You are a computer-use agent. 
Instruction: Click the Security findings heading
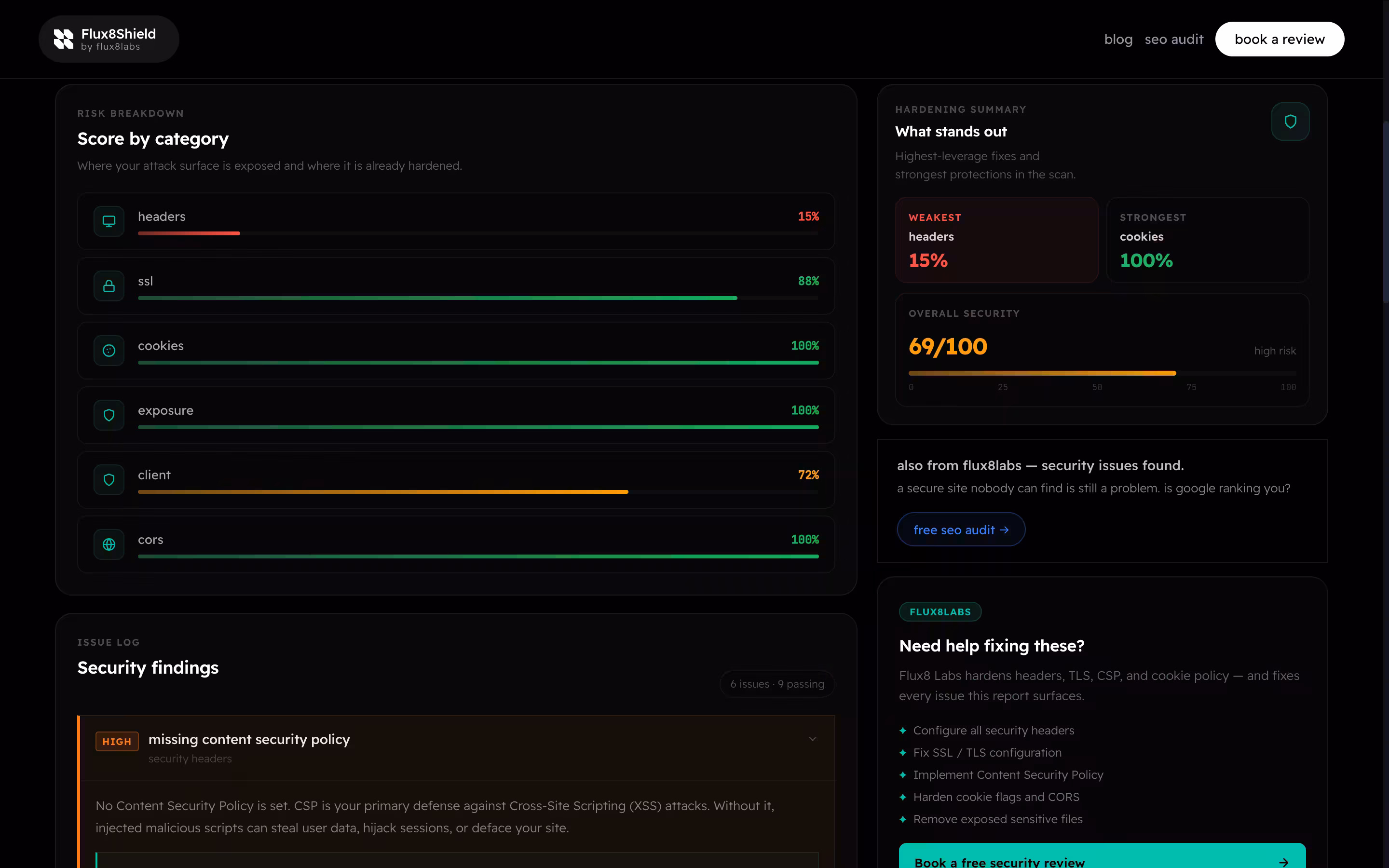point(148,668)
